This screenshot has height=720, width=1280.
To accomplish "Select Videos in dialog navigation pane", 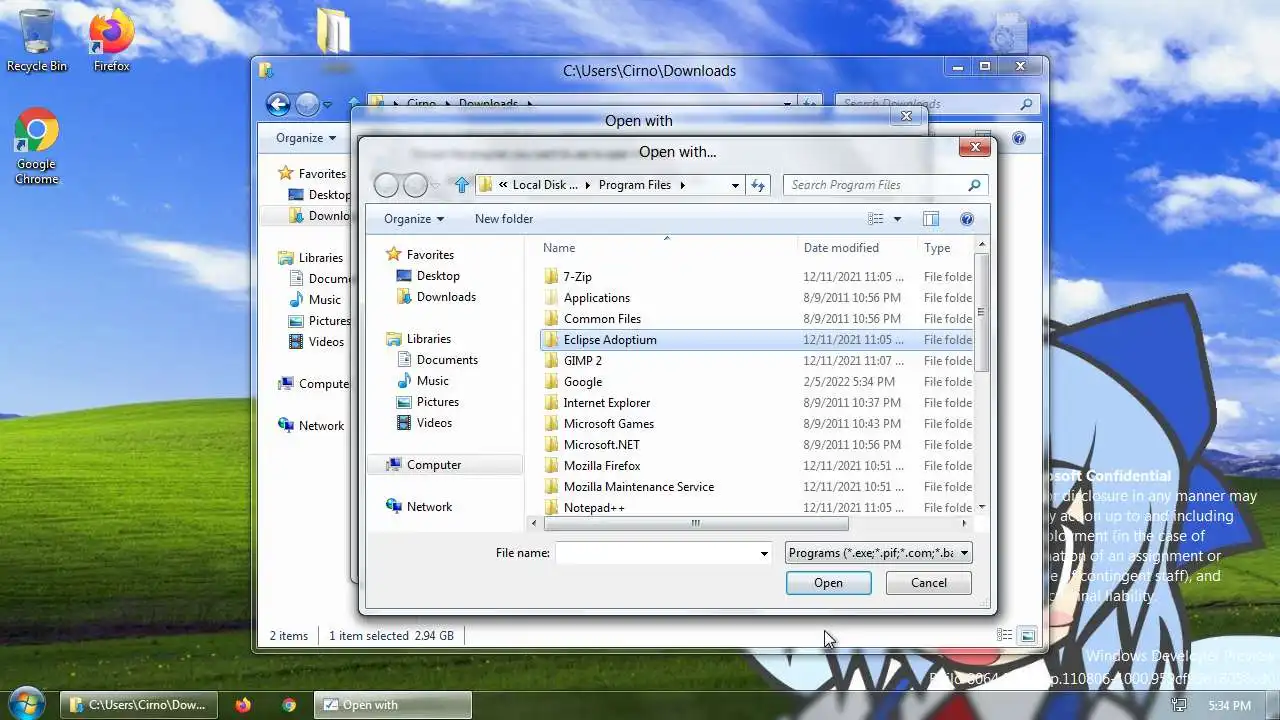I will tap(434, 423).
